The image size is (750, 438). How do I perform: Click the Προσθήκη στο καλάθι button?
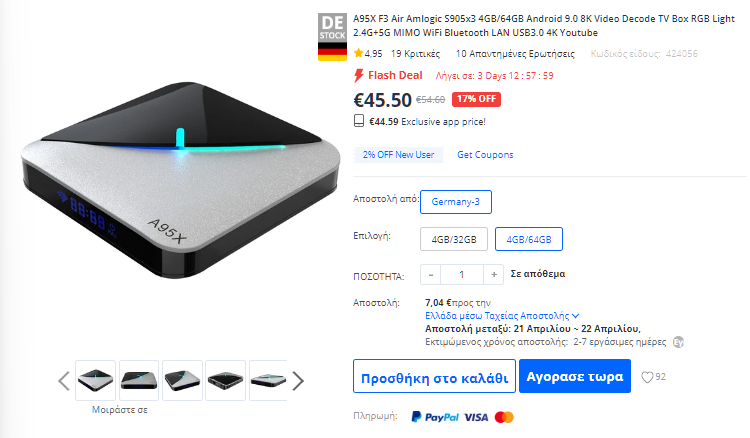[434, 376]
